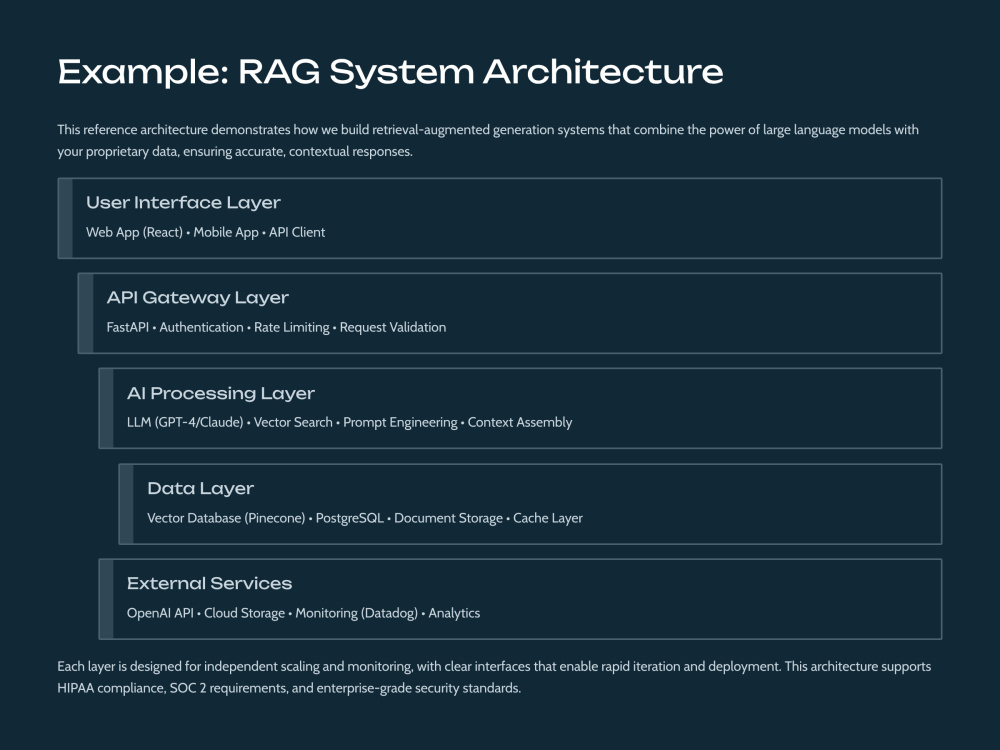Image resolution: width=1000 pixels, height=750 pixels.
Task: Select the External Services heading
Action: [209, 584]
